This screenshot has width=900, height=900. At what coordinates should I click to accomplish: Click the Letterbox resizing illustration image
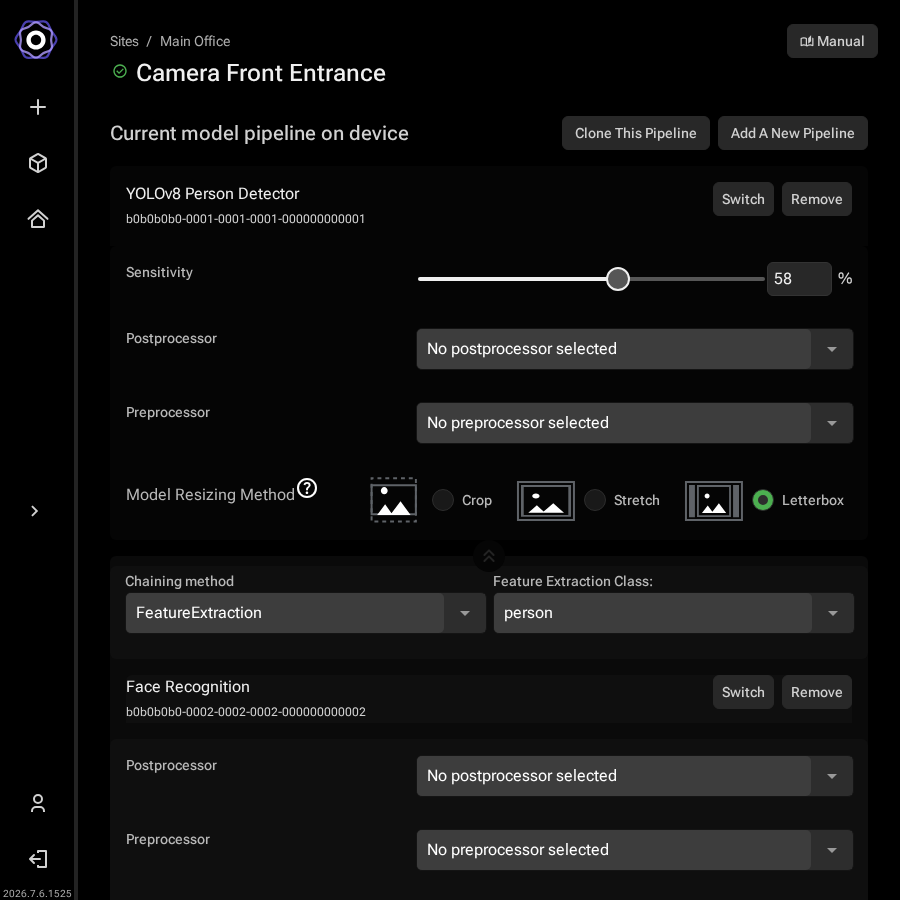pos(713,501)
